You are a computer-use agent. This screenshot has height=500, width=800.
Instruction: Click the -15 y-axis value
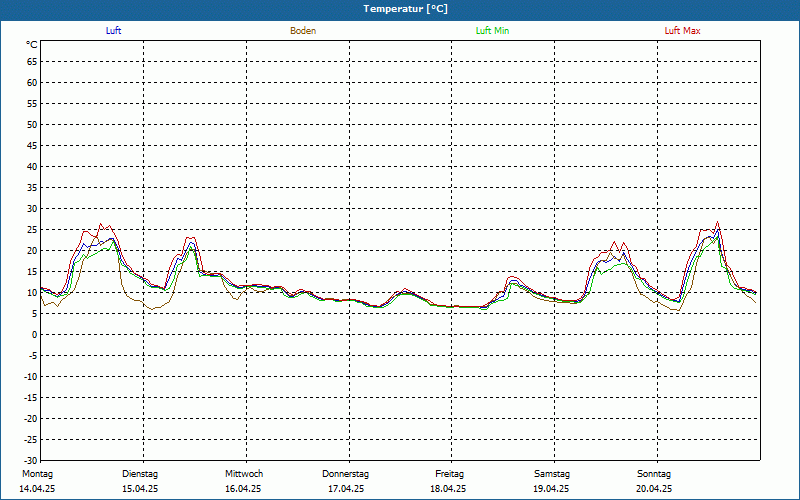[31, 397]
